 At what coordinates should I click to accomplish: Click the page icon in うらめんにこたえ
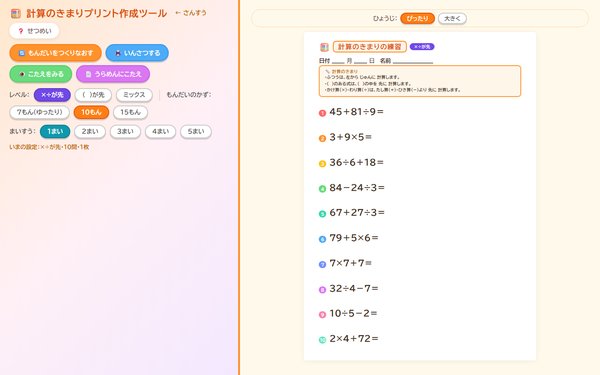[x=88, y=74]
